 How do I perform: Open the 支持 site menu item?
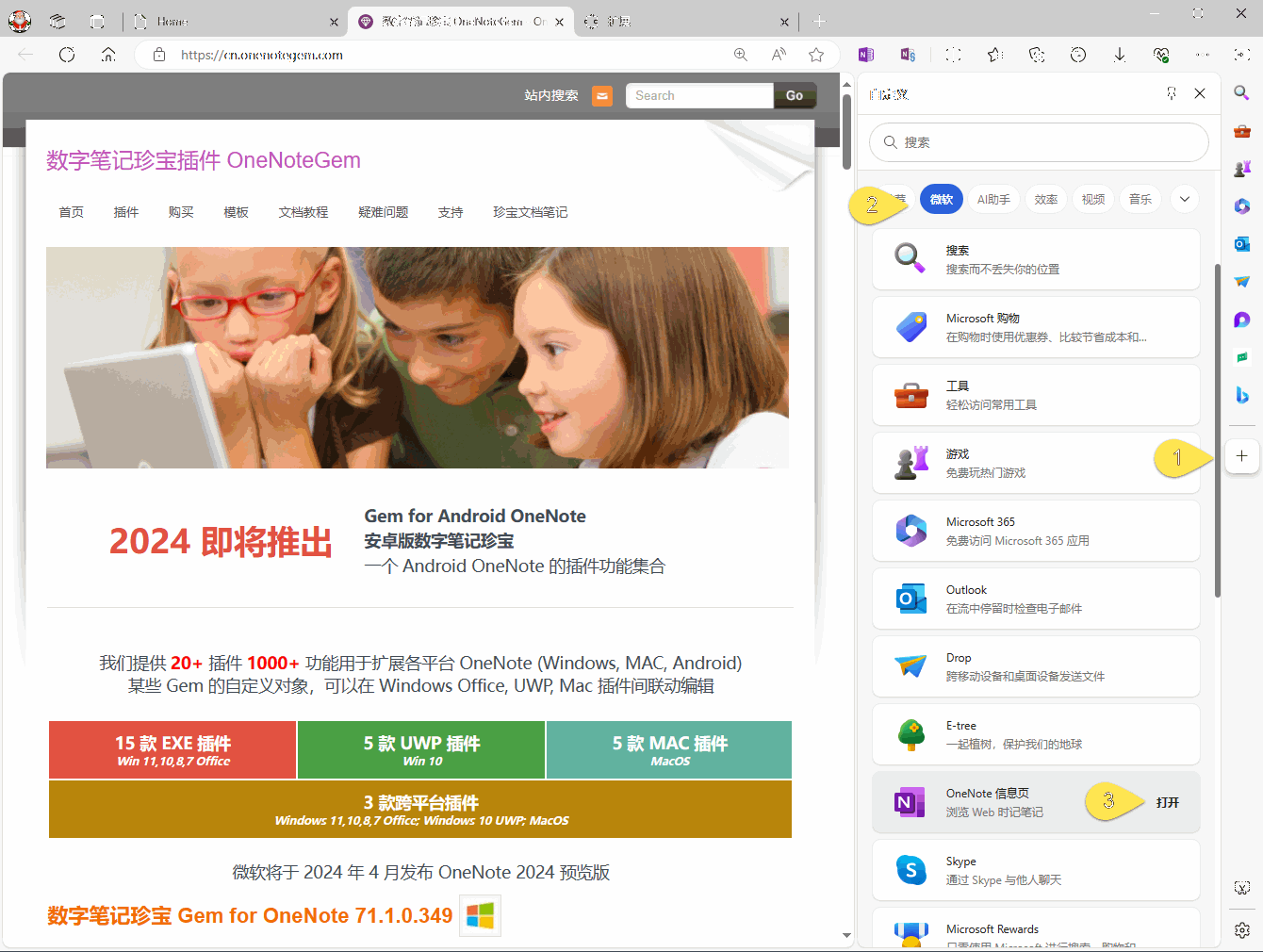coord(451,212)
